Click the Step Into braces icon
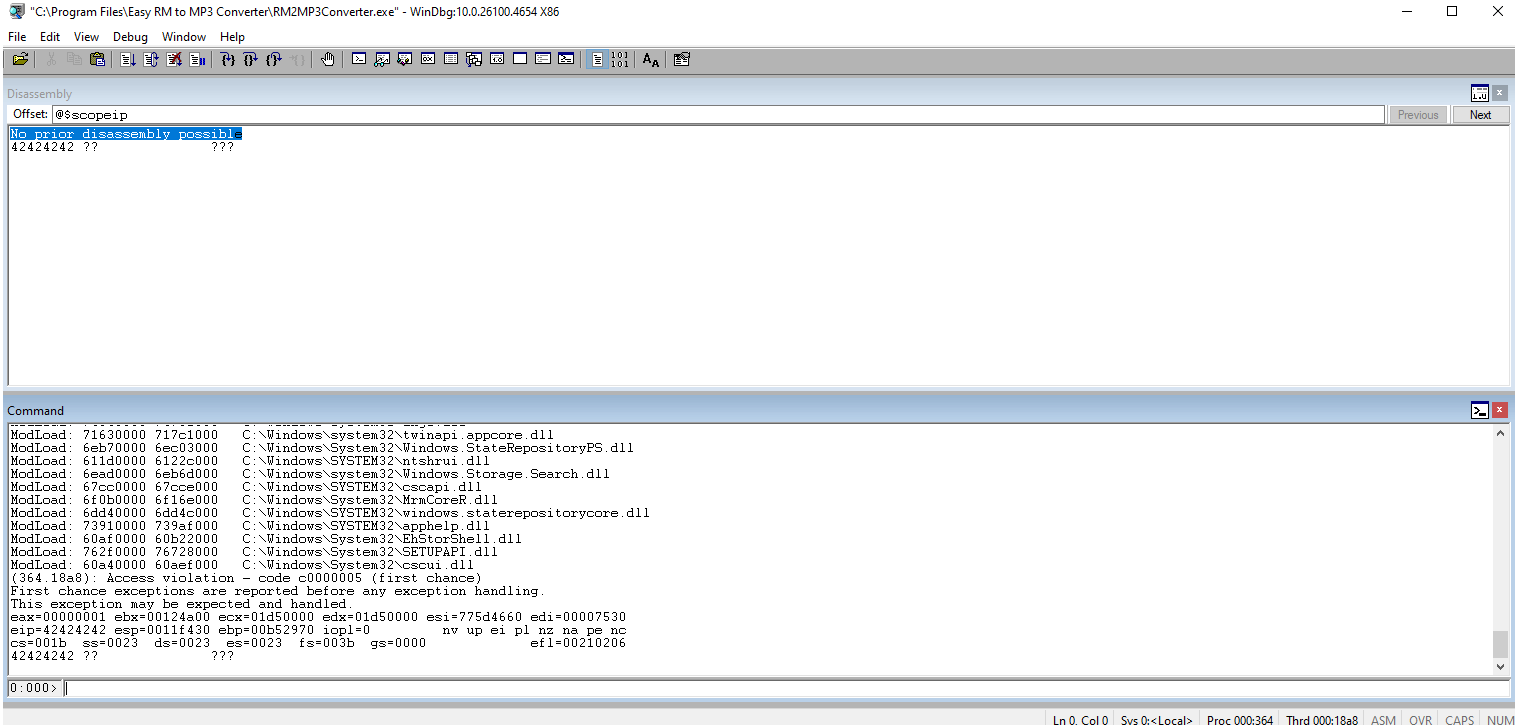 pos(227,60)
